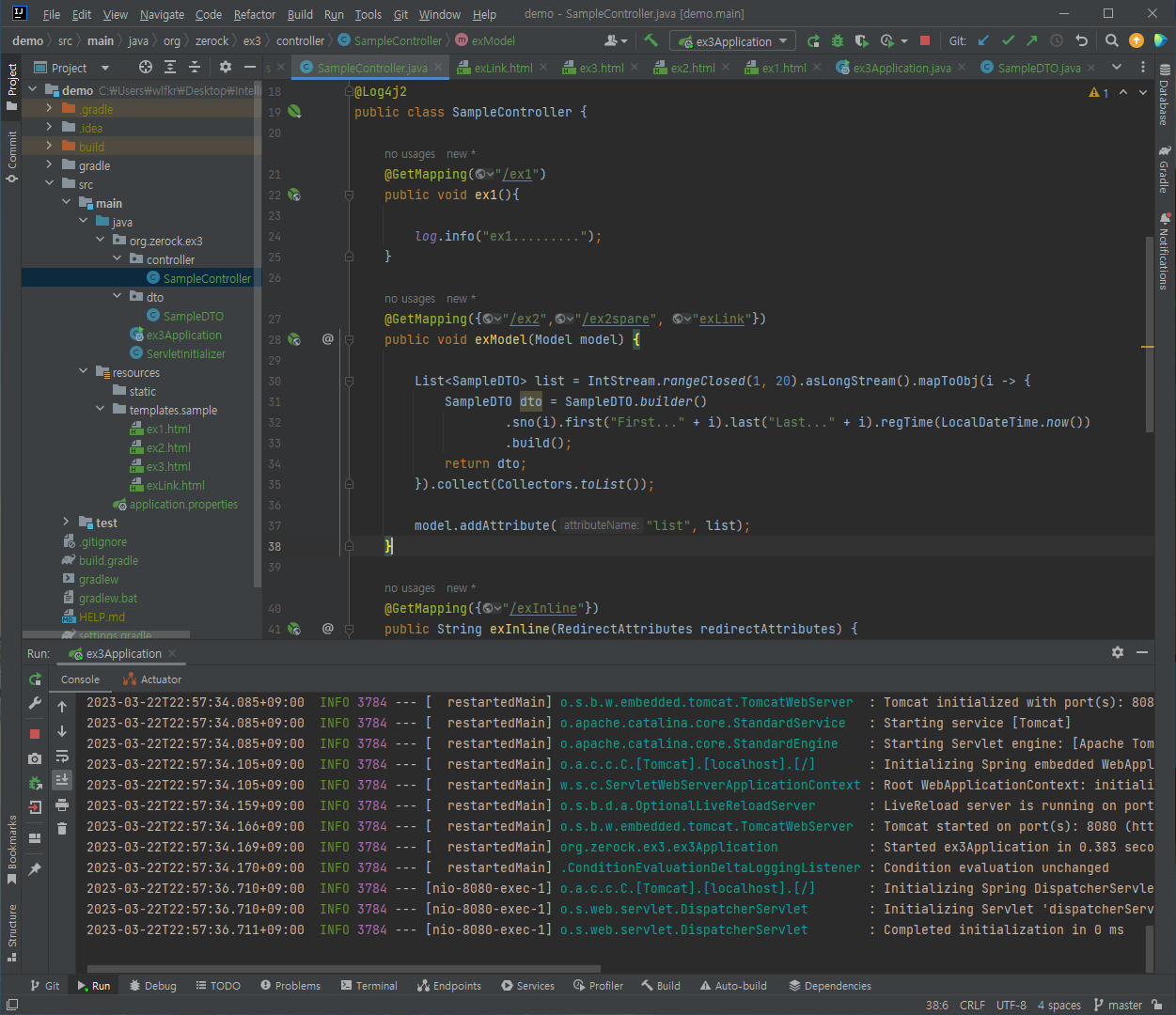Collapse the controller package
This screenshot has width=1176, height=1015.
117,259
